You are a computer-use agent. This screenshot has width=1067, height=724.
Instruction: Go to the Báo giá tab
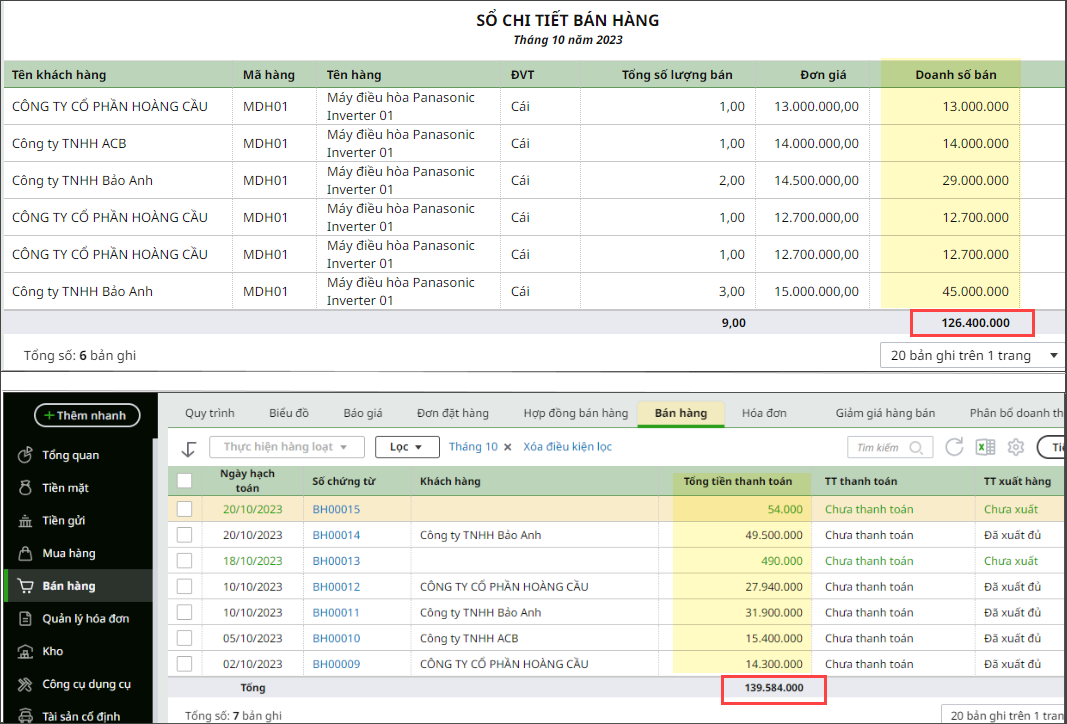click(x=363, y=413)
